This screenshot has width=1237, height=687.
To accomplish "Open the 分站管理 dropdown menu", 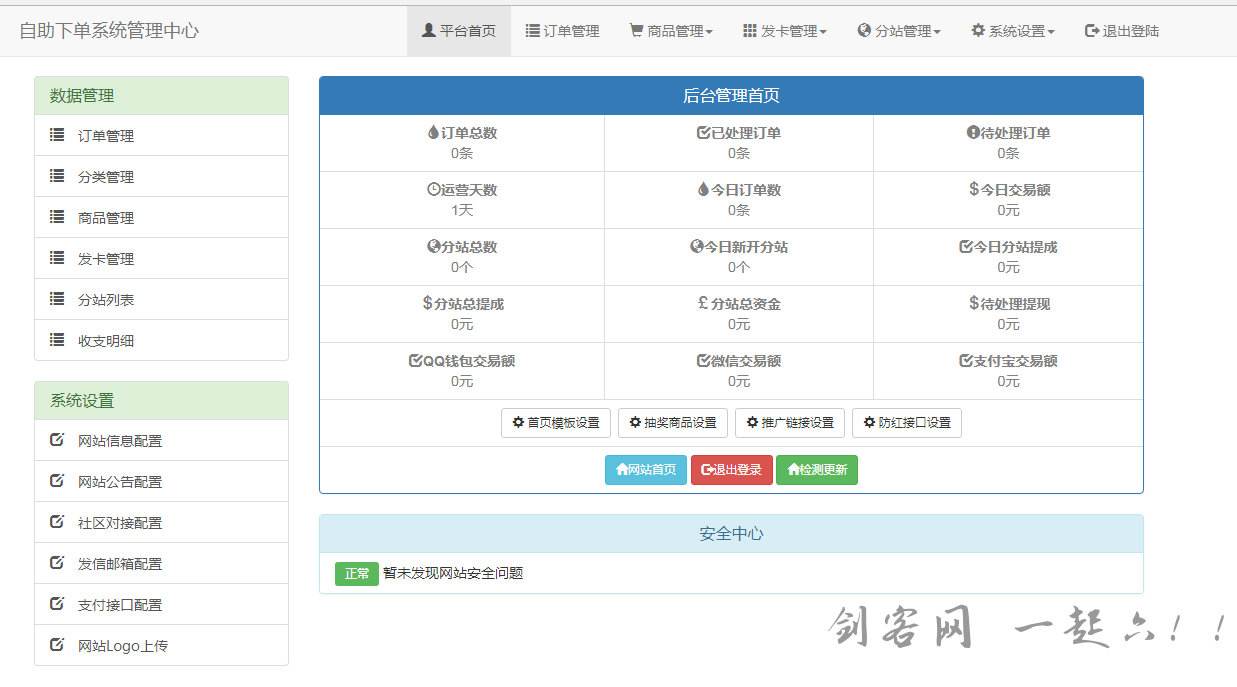I will tap(898, 30).
